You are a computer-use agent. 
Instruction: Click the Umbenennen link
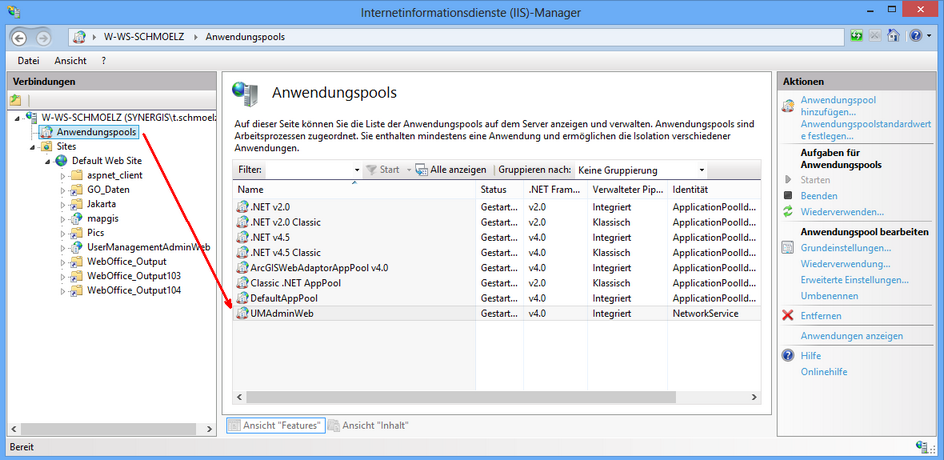click(x=829, y=296)
